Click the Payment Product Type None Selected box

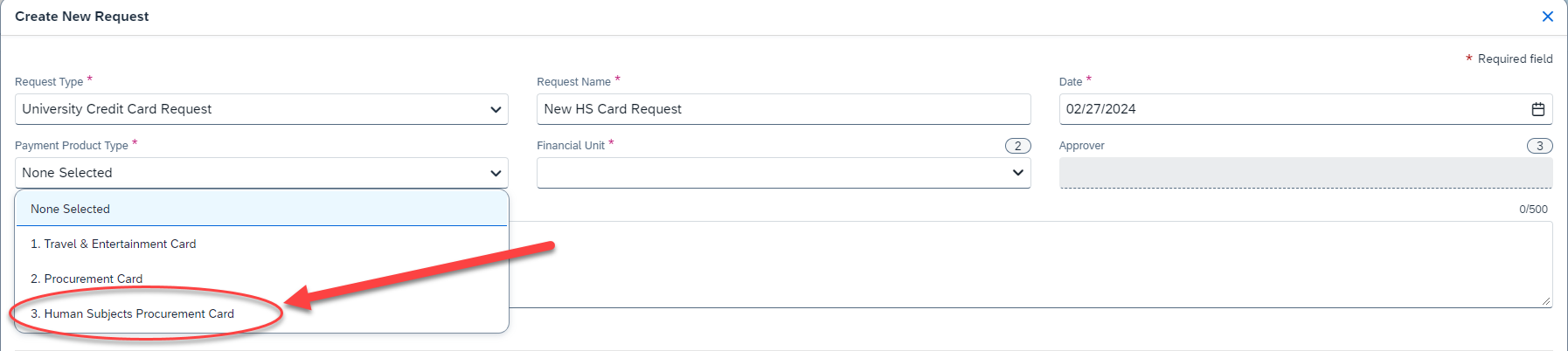pos(261,173)
